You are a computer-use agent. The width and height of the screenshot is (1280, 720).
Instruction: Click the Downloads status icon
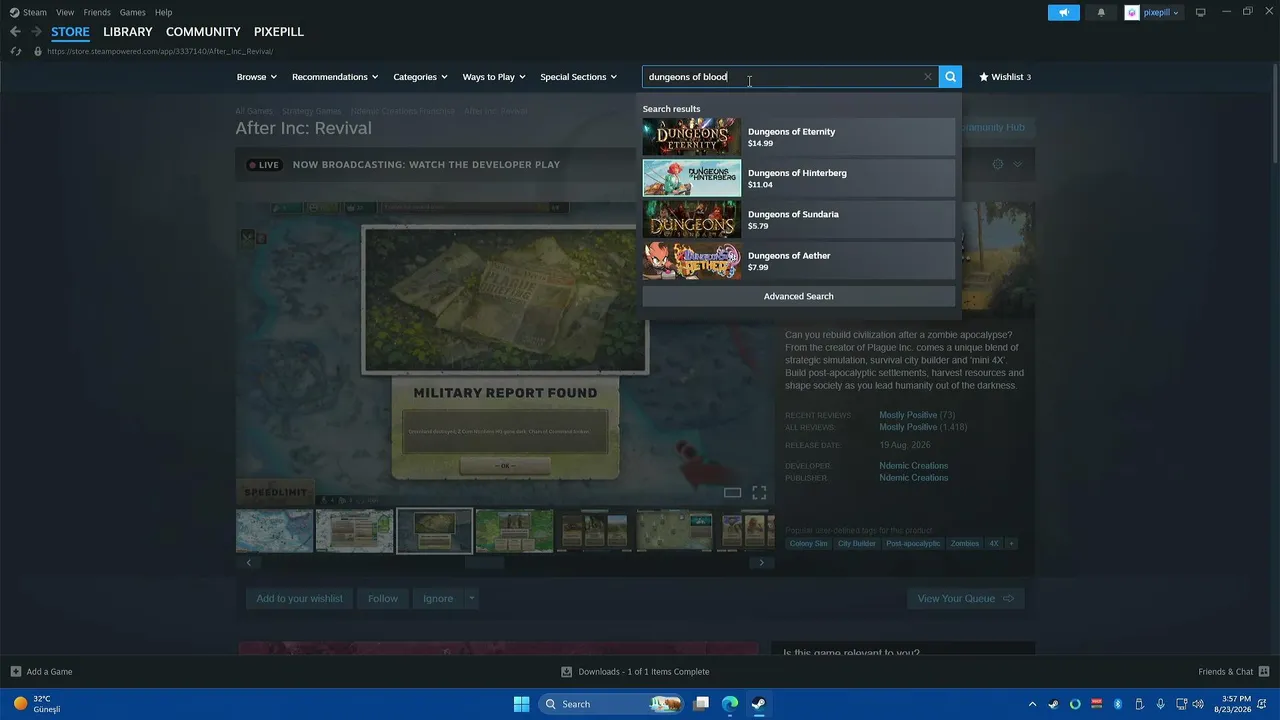pyautogui.click(x=567, y=671)
